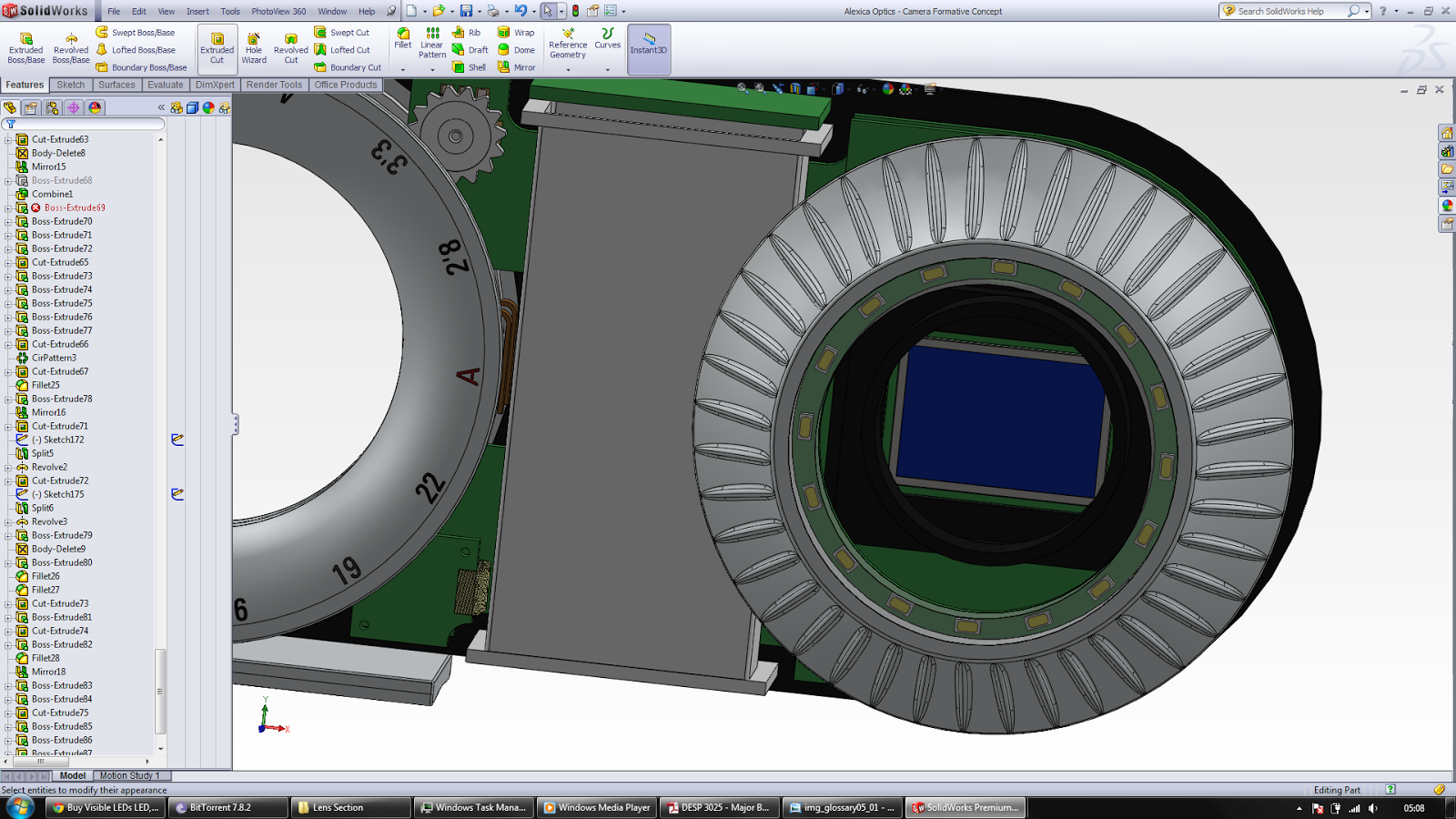Open Reference Geometry tools
This screenshot has height=819, width=1456.
coord(568,43)
